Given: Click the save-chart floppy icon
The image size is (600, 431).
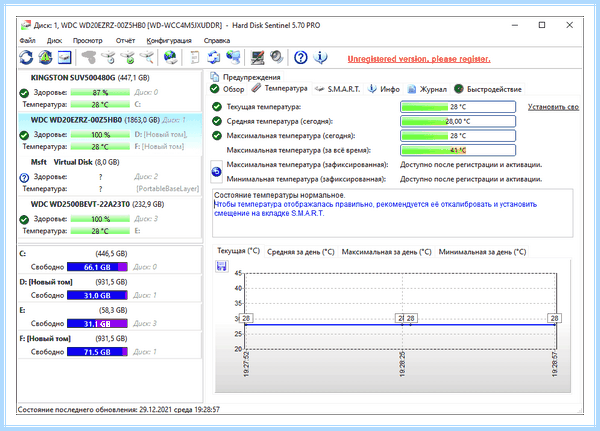Looking at the screenshot, I should 222,266.
